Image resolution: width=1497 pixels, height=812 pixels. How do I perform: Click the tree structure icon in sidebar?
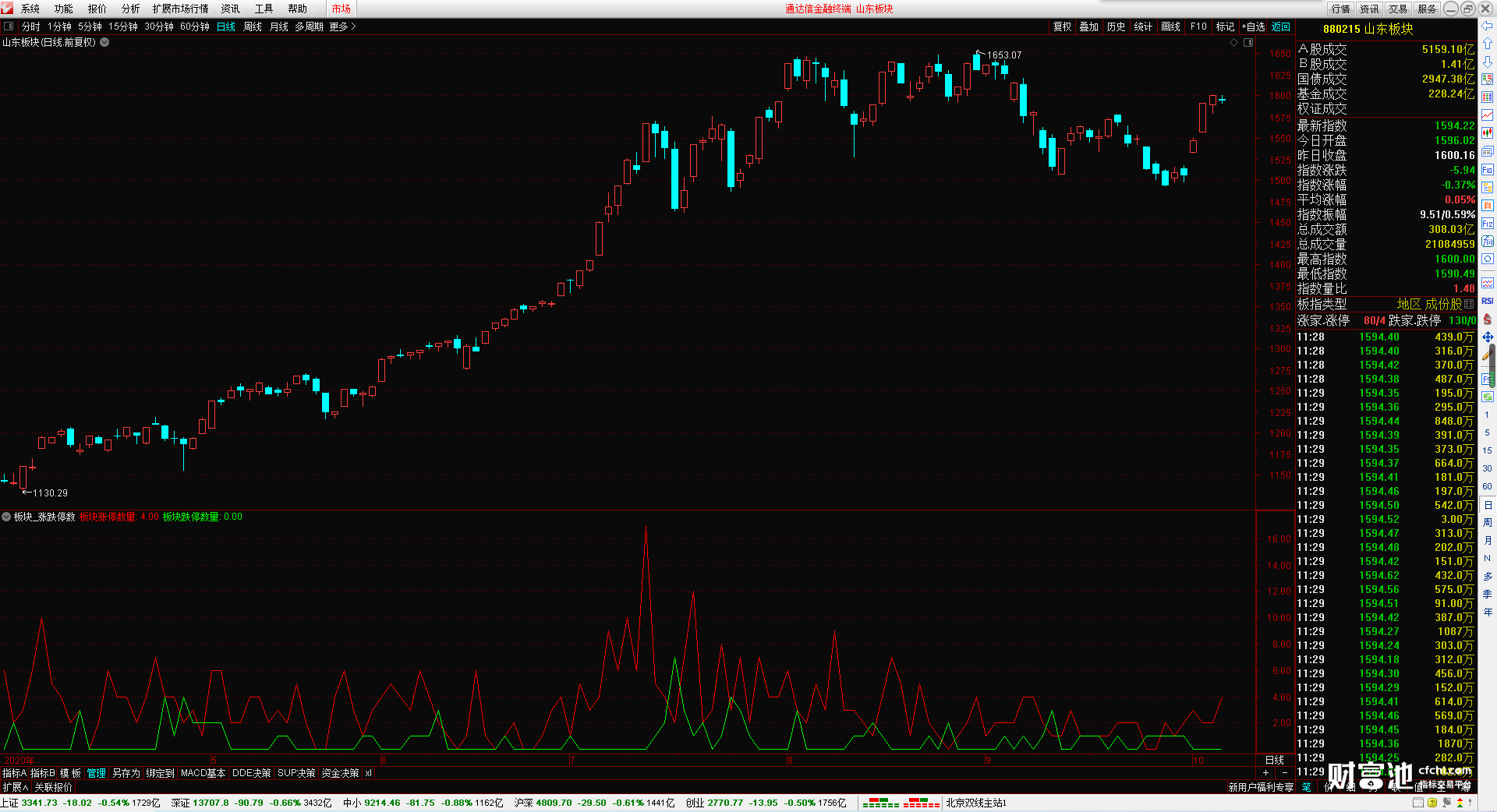1487,188
